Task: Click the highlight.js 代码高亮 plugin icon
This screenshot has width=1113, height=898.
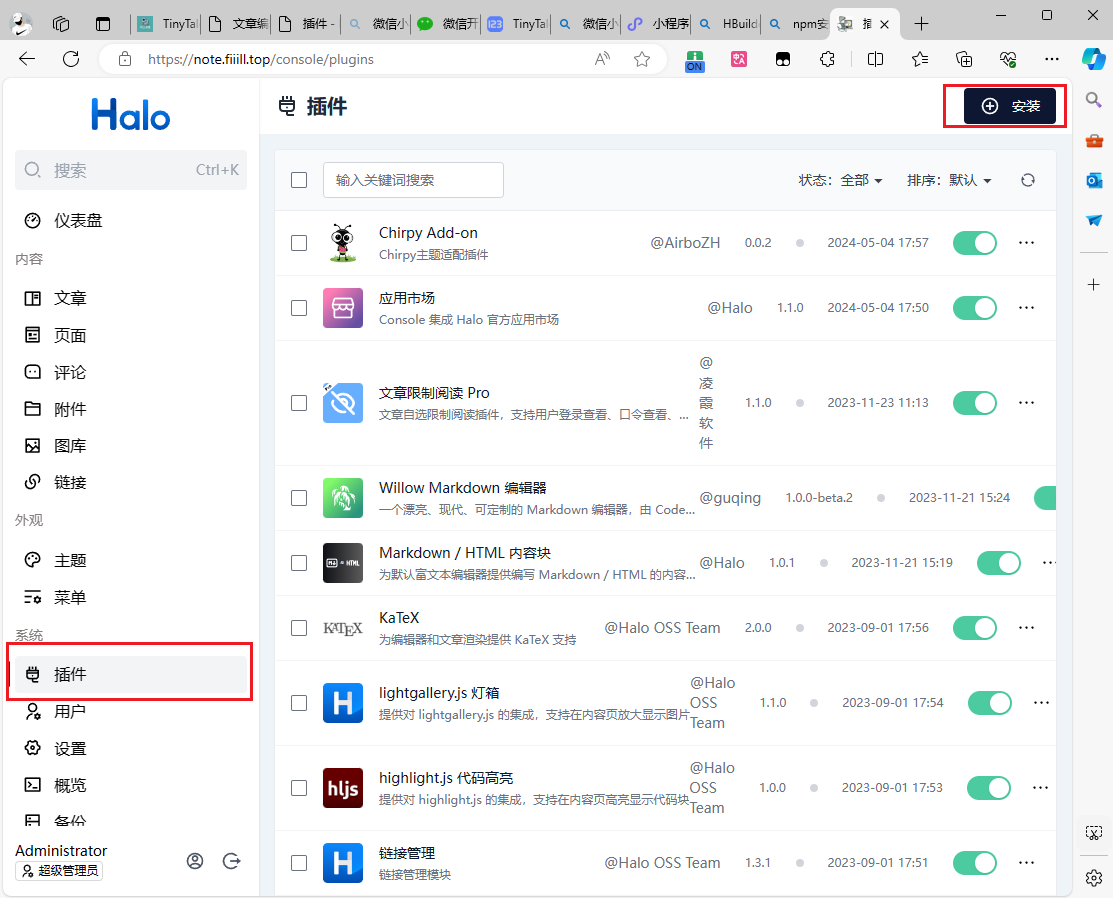Action: tap(343, 788)
